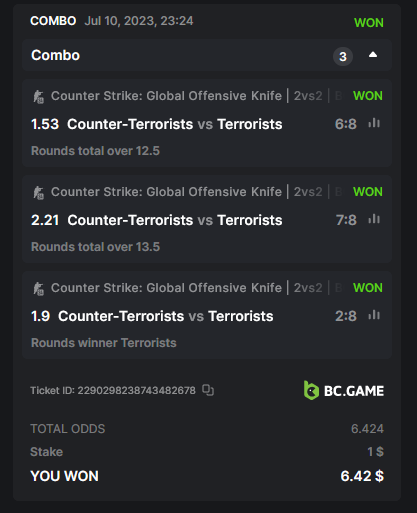Viewport: 417px width, 513px height.
Task: Open stats for the 6:8 match
Action: [374, 123]
